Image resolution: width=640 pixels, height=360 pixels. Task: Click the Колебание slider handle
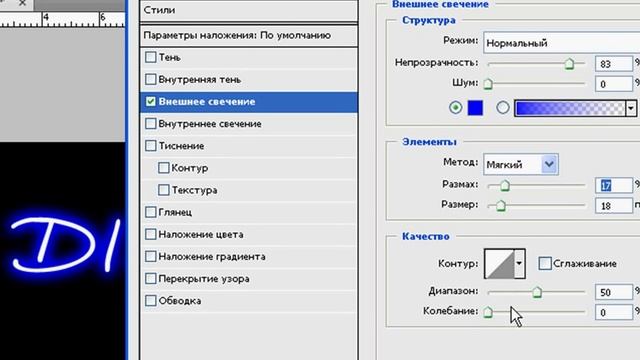click(x=488, y=313)
